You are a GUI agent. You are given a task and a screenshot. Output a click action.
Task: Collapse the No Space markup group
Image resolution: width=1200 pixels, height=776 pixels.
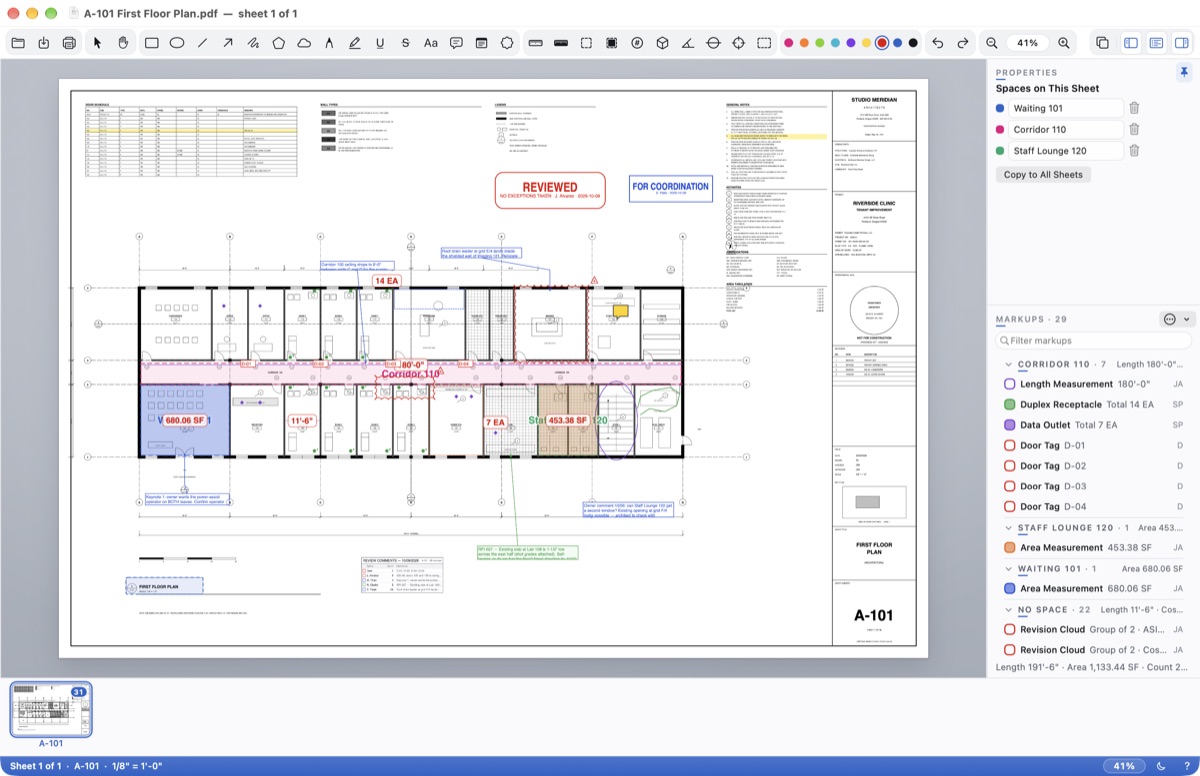coord(1008,609)
